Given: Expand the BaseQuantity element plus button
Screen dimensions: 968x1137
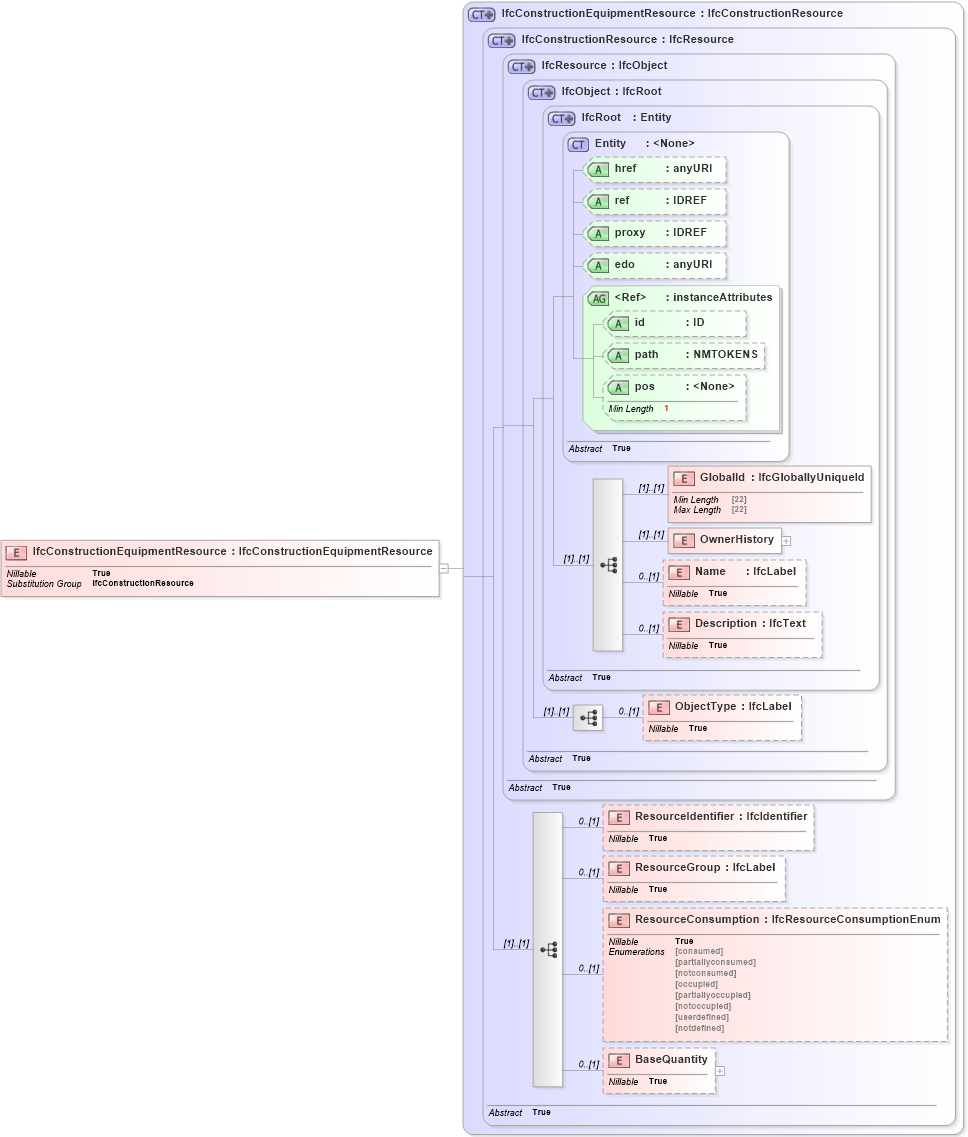Looking at the screenshot, I should click(718, 1070).
